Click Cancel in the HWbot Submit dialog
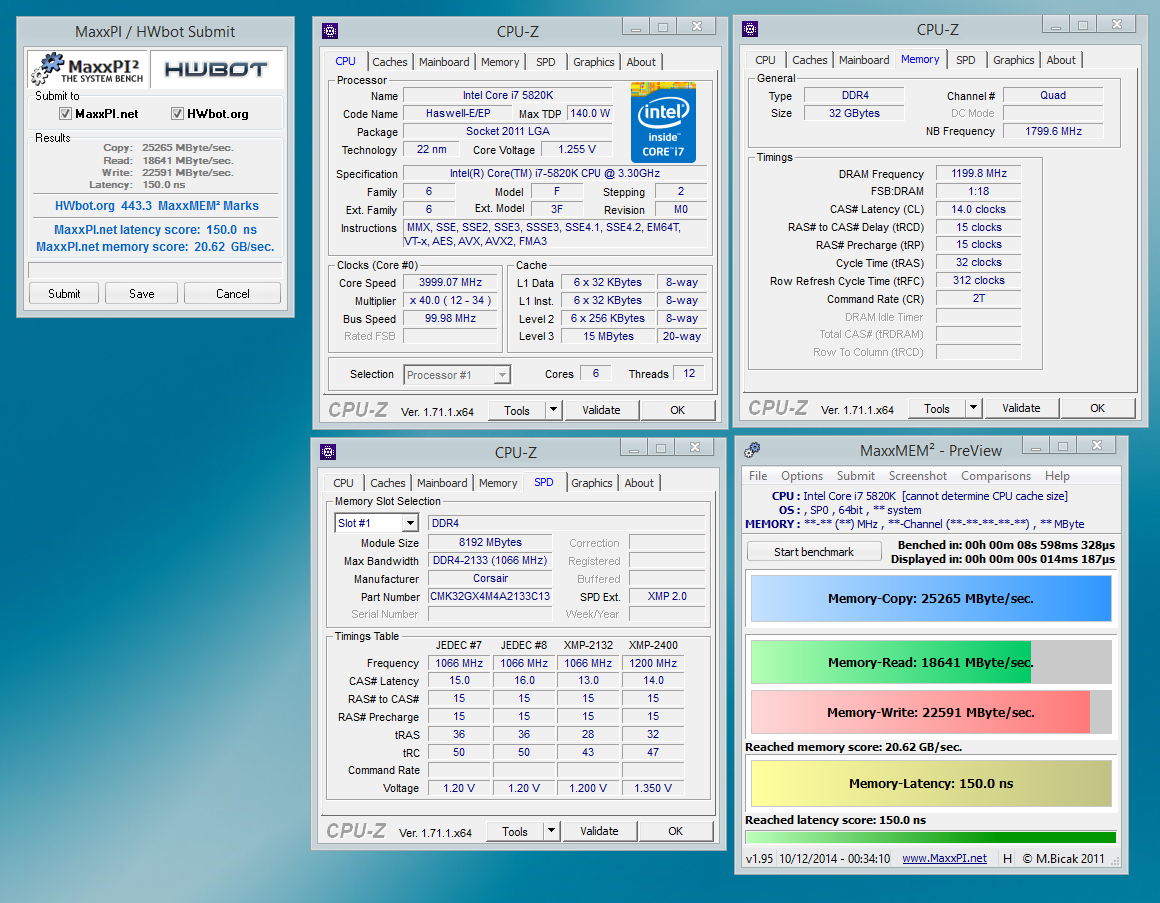The width and height of the screenshot is (1160, 903). coord(232,294)
